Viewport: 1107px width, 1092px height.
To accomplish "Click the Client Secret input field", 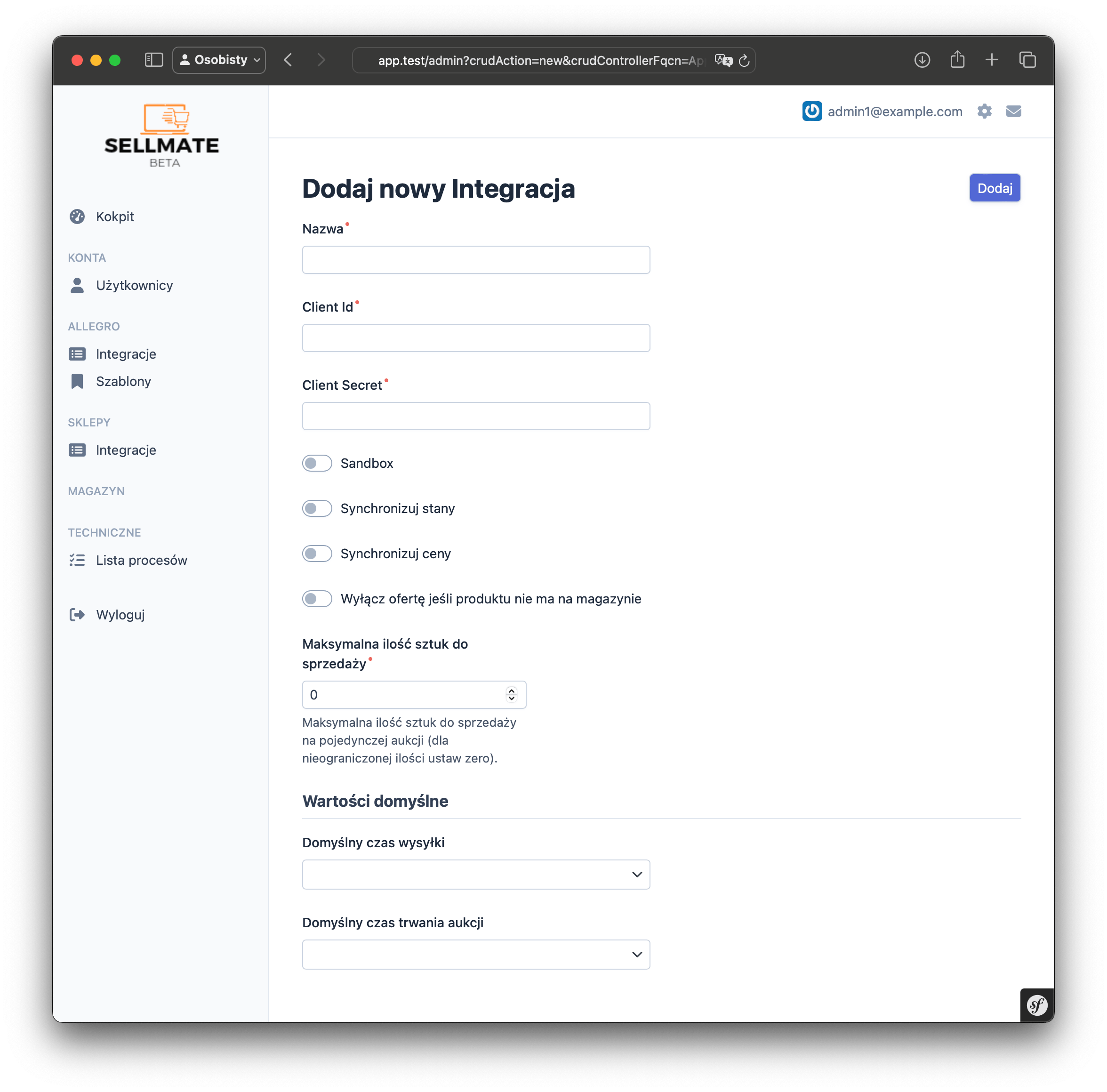I will click(x=475, y=416).
